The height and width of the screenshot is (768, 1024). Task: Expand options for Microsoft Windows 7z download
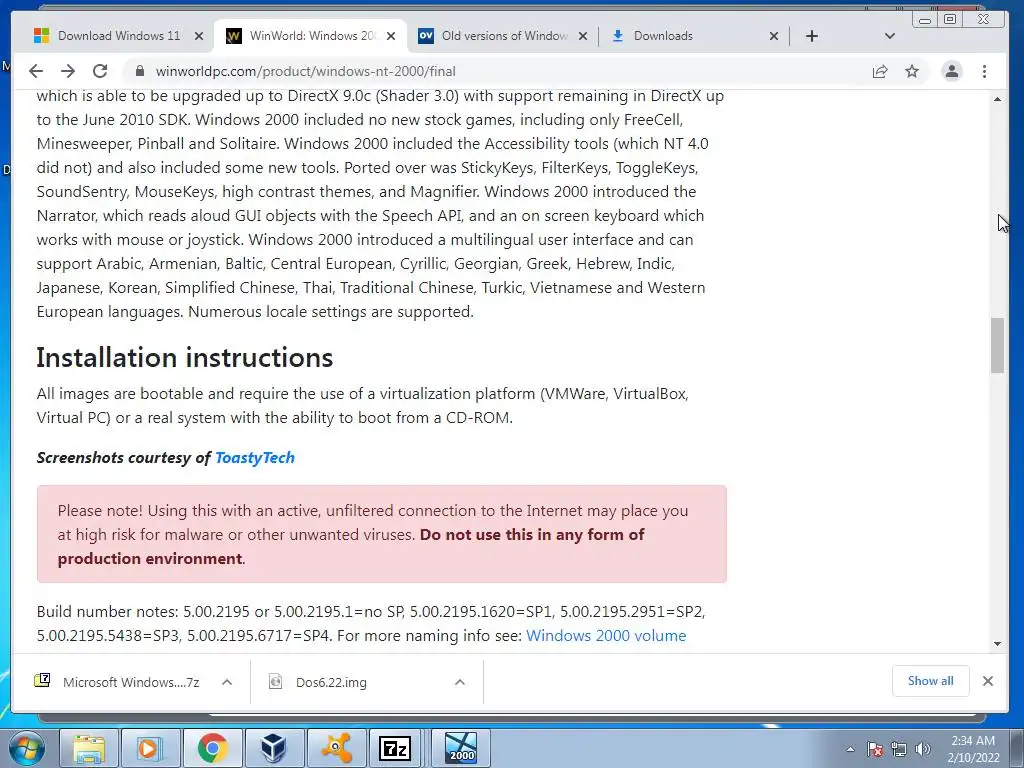pos(227,682)
